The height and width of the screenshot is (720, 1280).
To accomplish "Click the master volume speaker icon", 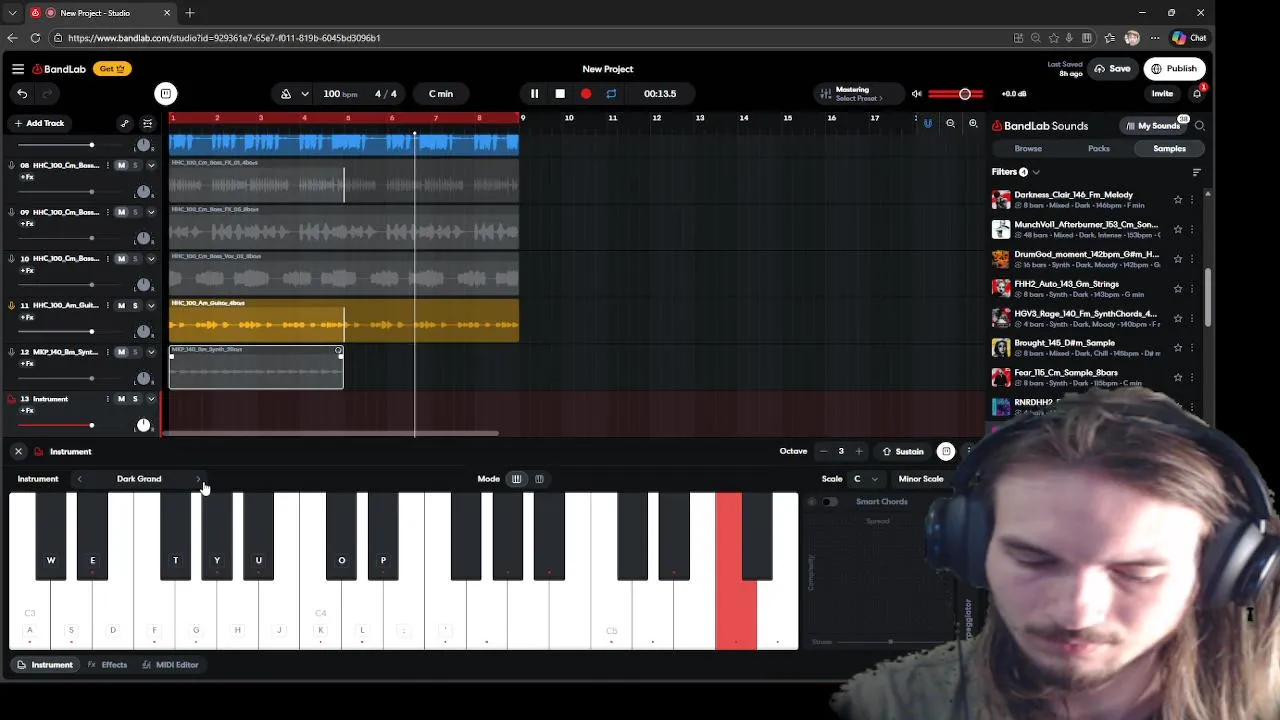I will click(916, 94).
